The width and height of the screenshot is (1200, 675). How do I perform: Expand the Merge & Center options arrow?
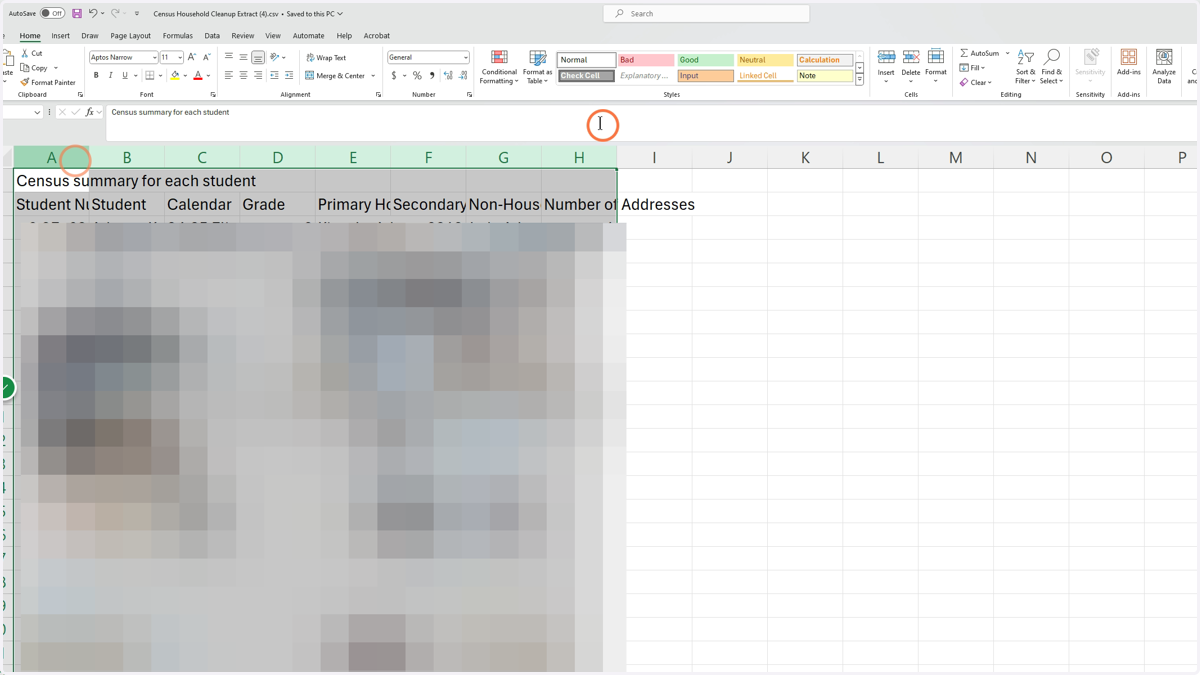click(373, 75)
